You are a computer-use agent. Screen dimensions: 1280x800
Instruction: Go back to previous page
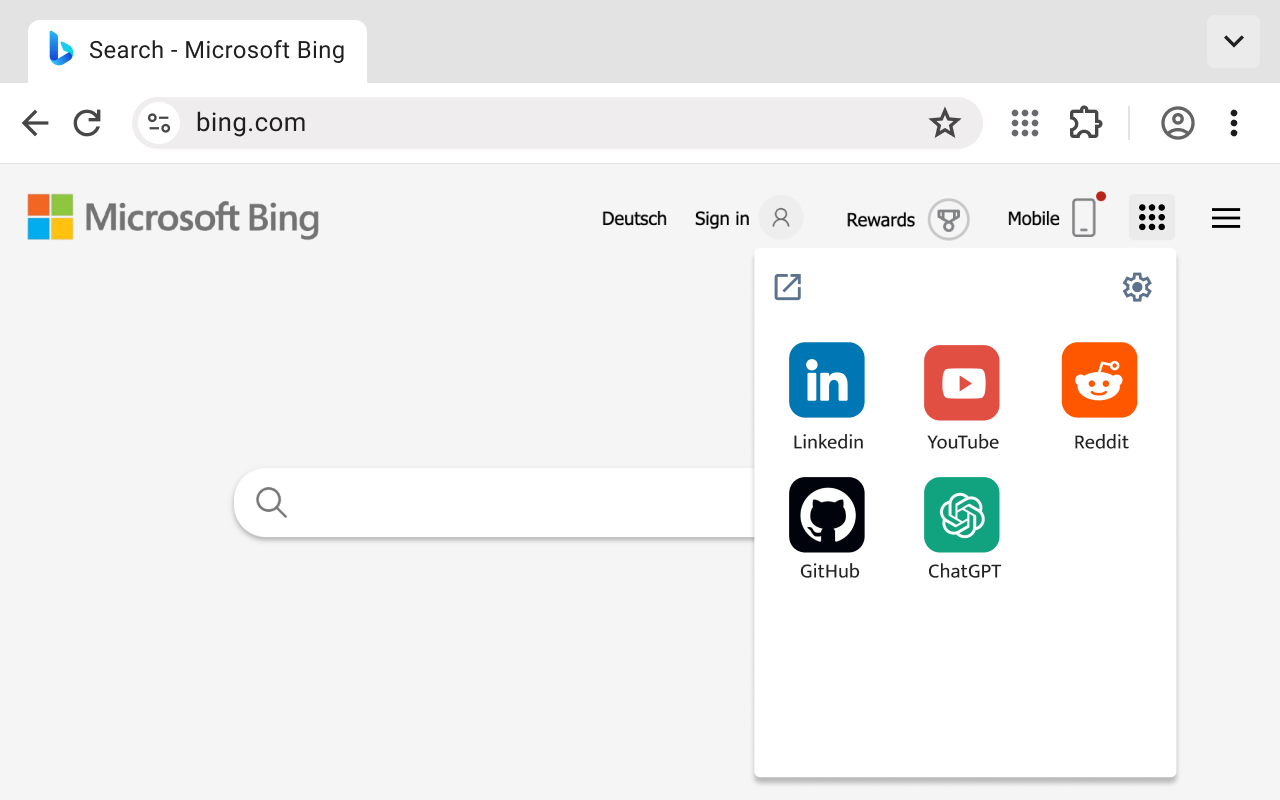tap(35, 123)
